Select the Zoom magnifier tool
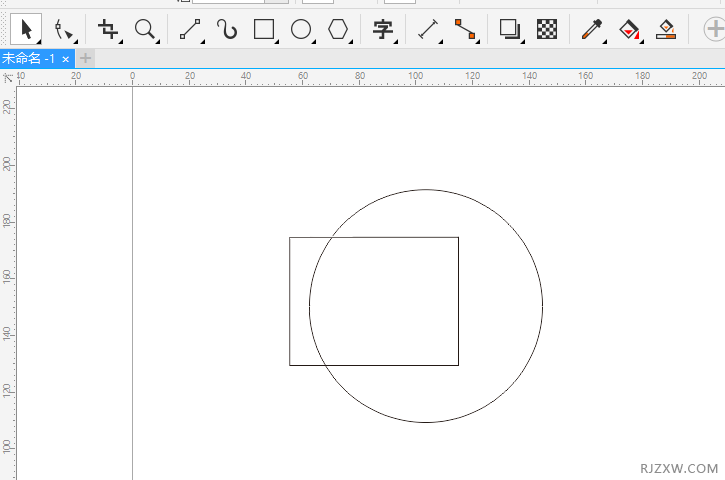The height and width of the screenshot is (480, 725). (x=145, y=30)
